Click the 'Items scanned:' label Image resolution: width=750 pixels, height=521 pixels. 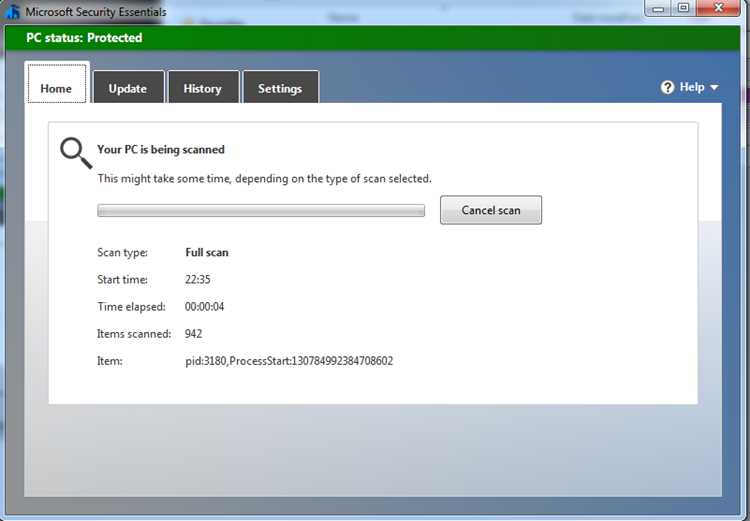point(134,334)
